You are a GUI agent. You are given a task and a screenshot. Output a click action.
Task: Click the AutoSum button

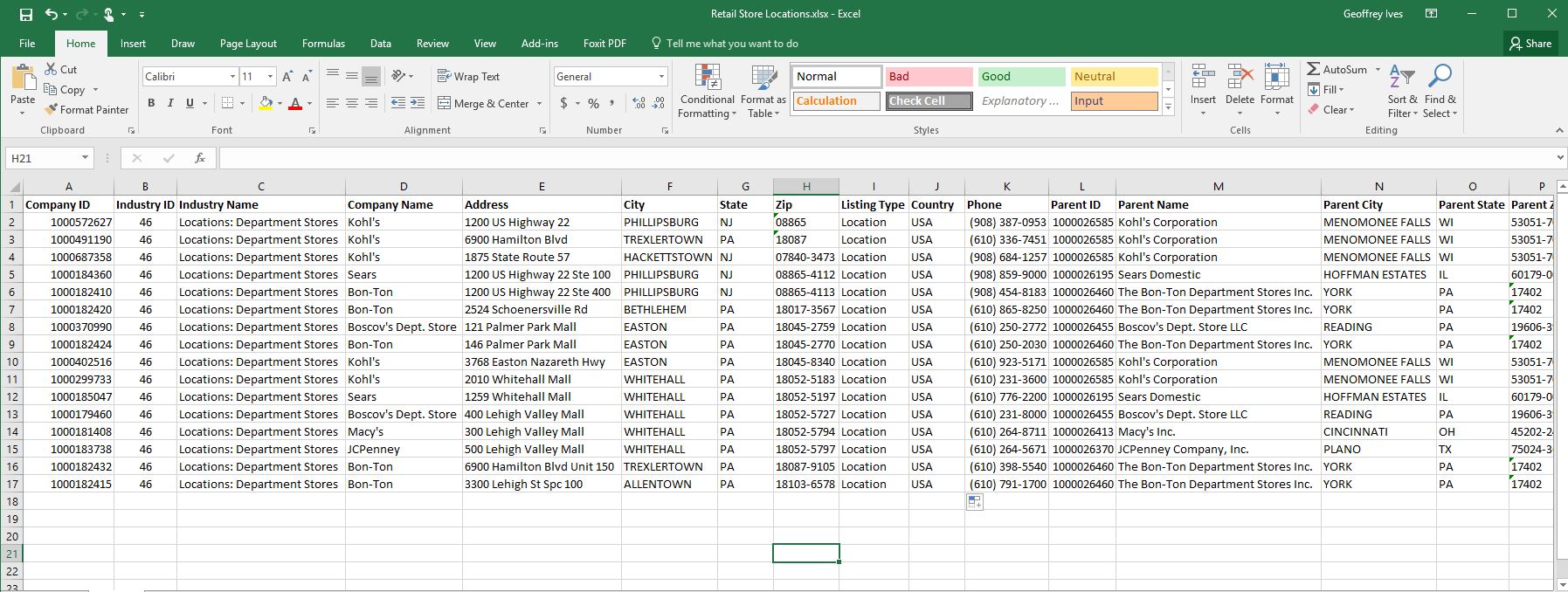[x=1337, y=69]
